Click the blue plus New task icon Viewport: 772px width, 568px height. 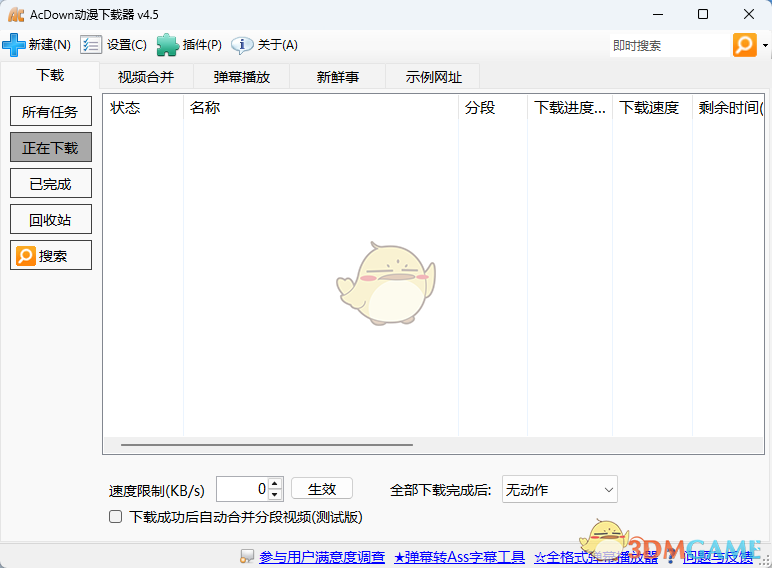coord(14,45)
